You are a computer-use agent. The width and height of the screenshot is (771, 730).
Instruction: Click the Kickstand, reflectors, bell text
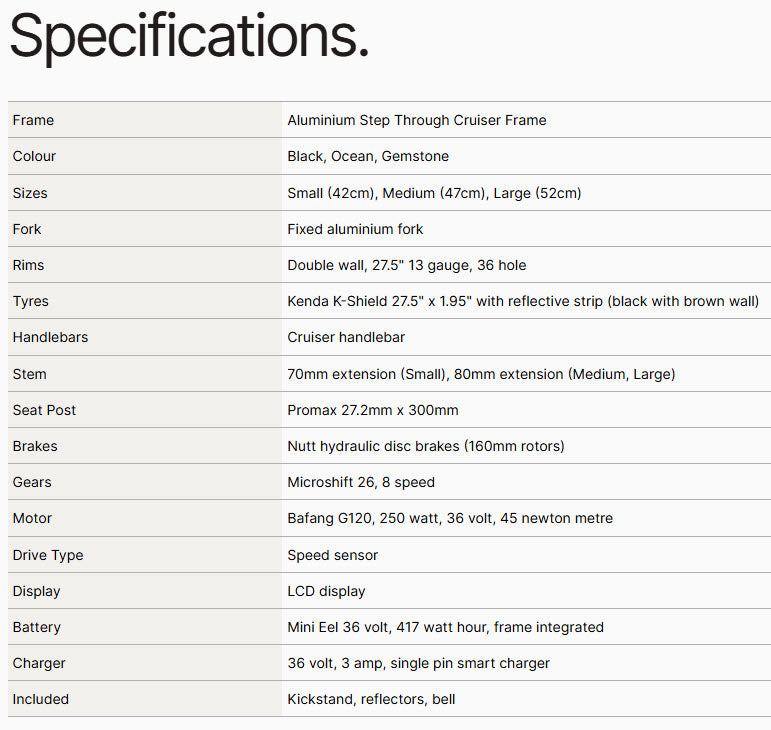pyautogui.click(x=371, y=699)
